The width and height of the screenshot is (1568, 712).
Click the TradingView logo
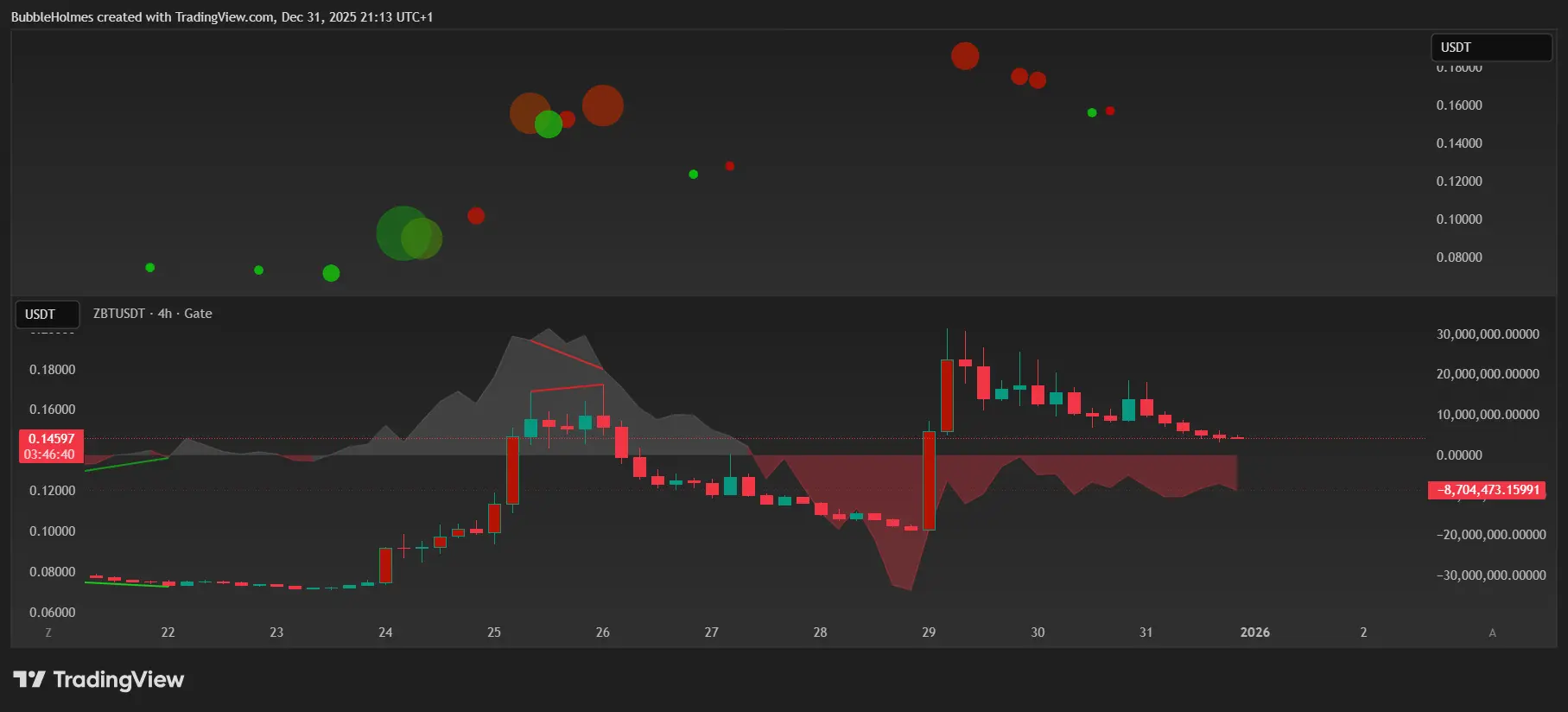tap(98, 680)
